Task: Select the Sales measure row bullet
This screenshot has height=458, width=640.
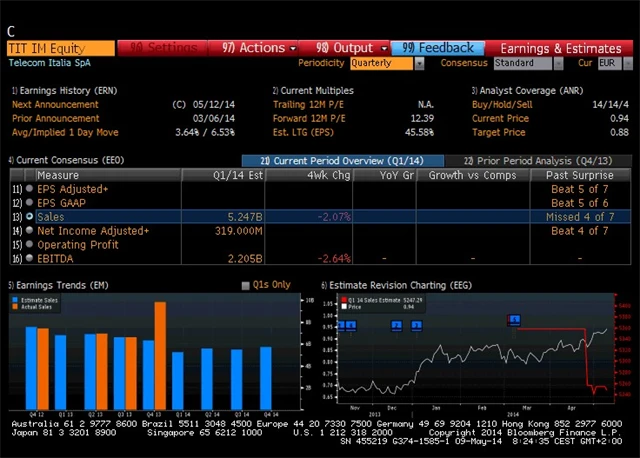Action: [x=29, y=216]
